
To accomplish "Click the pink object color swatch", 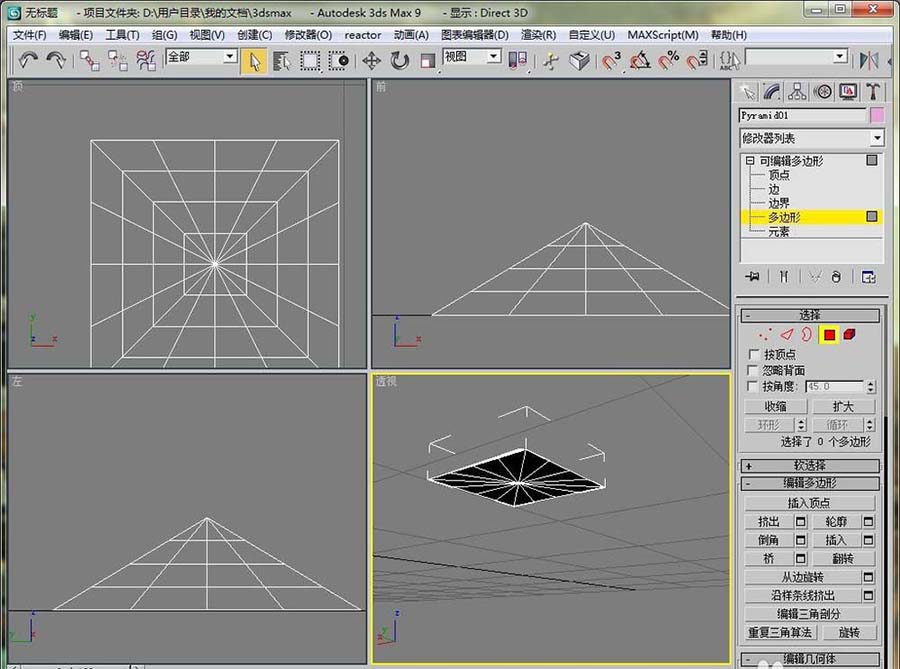I will click(x=877, y=115).
